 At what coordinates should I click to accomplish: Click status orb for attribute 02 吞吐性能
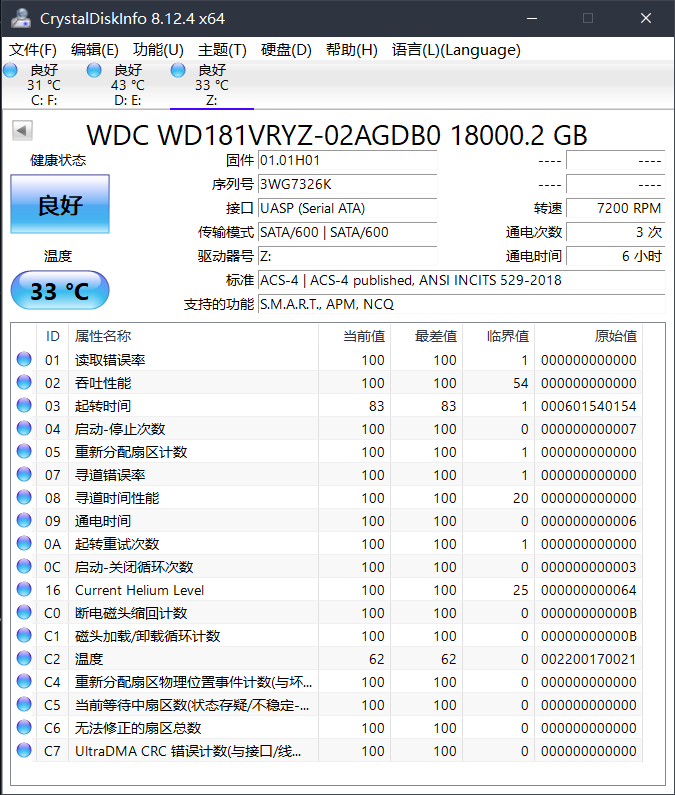(24, 382)
